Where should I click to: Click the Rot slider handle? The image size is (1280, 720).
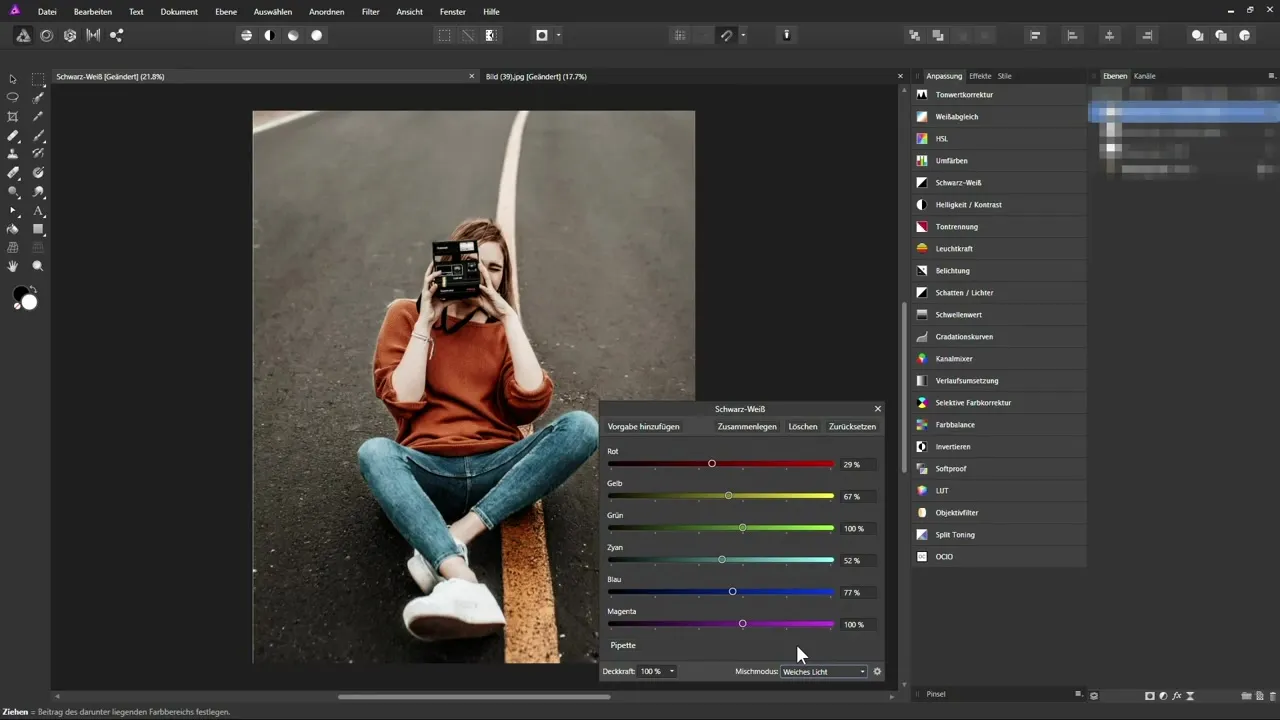[712, 464]
